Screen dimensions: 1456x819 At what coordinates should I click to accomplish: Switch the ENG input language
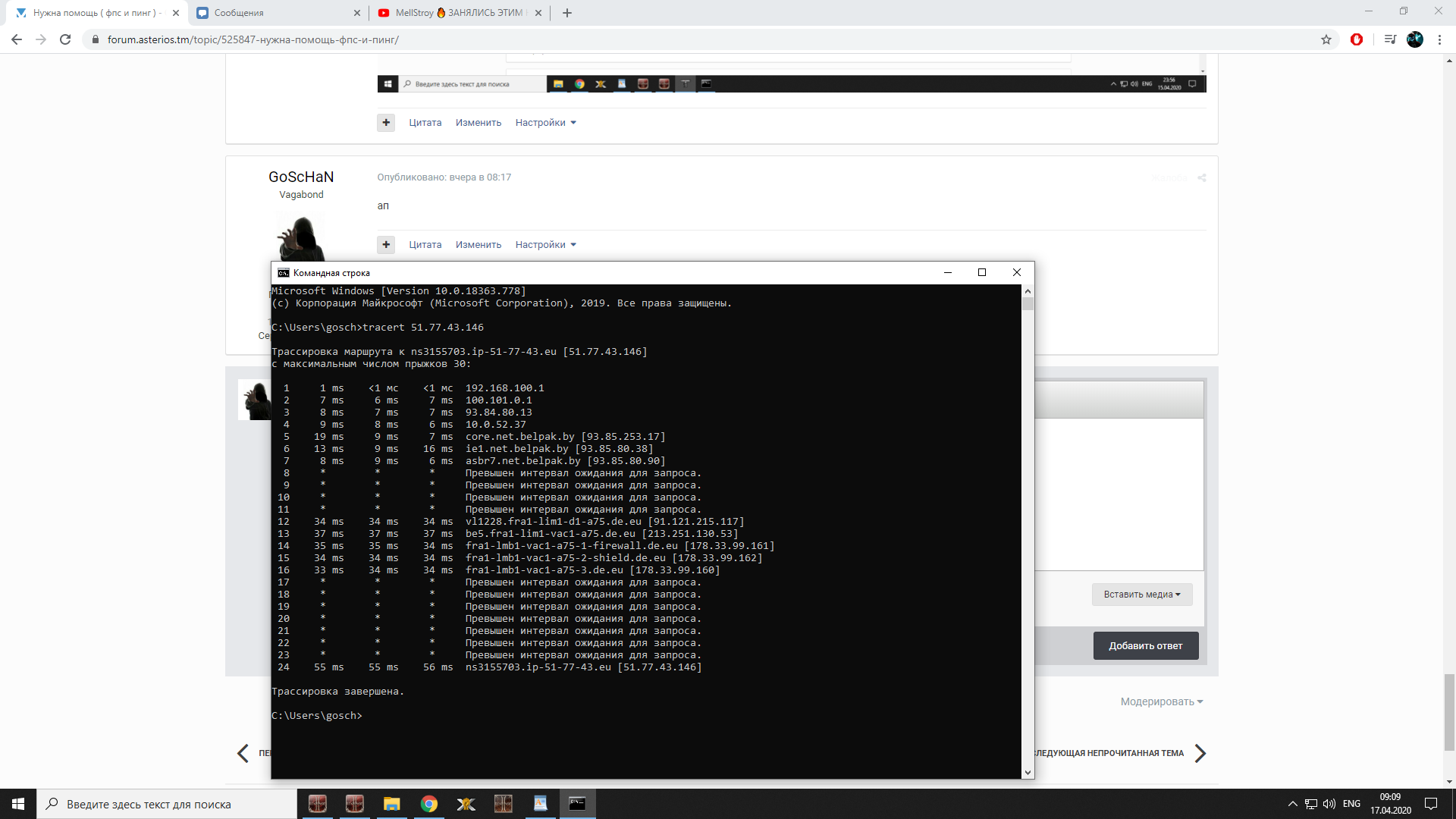[1351, 804]
